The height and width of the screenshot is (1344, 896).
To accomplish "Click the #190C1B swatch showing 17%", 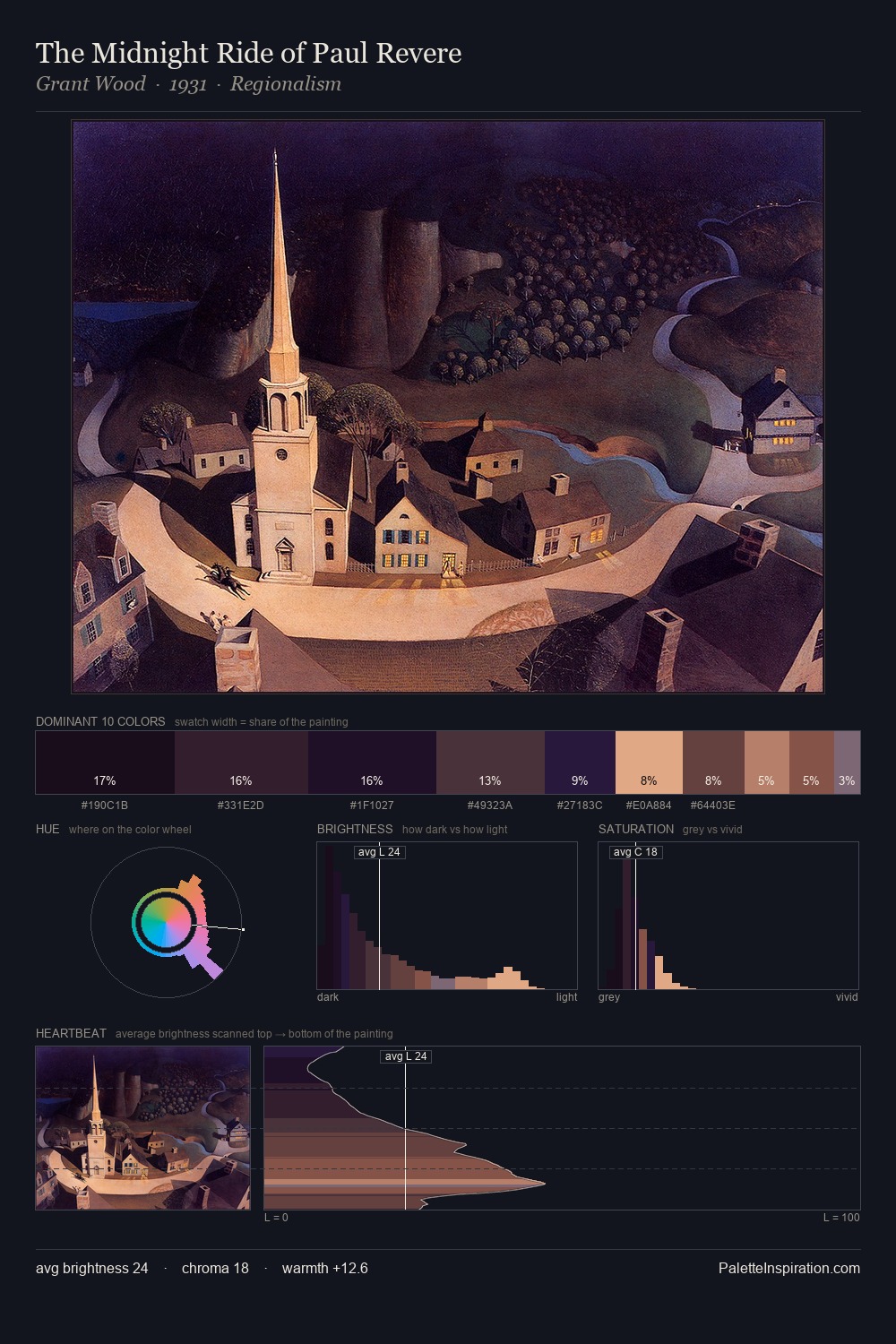I will pyautogui.click(x=105, y=762).
